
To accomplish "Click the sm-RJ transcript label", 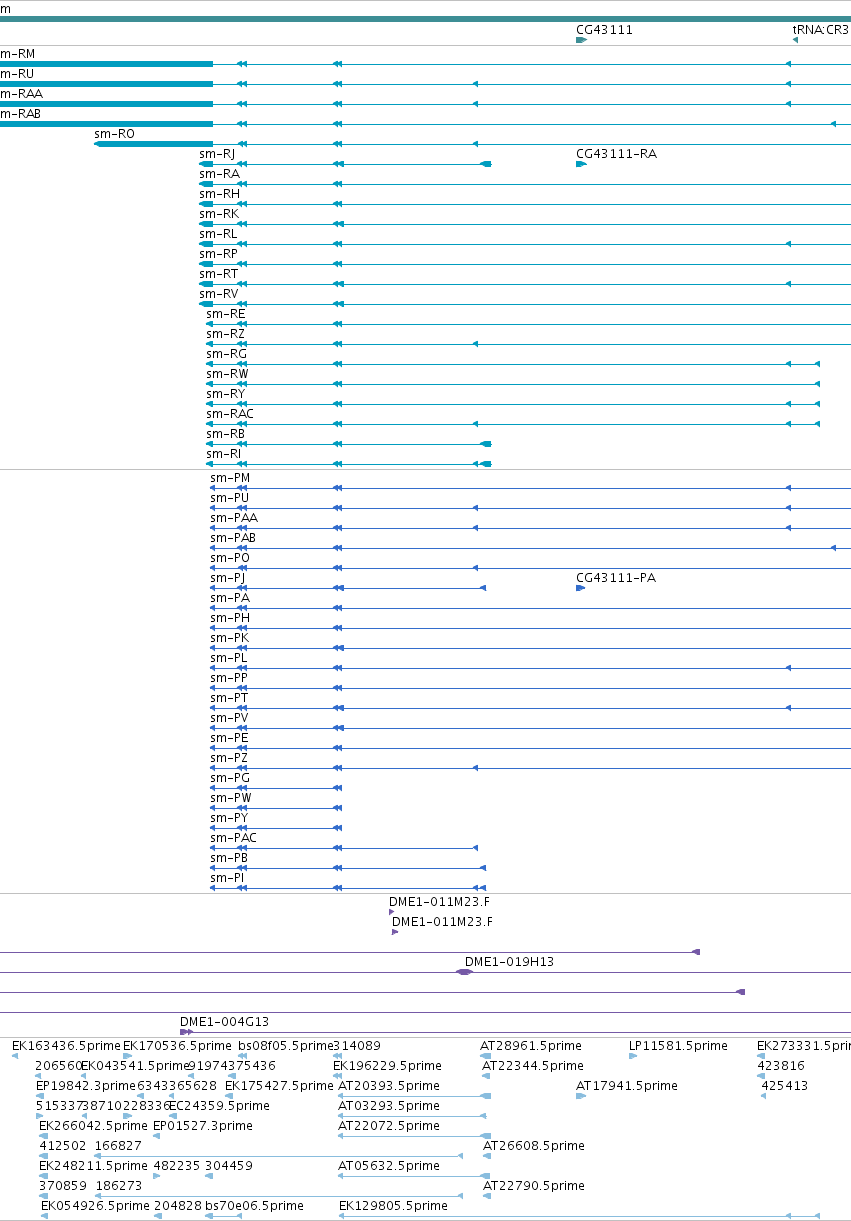I will tap(217, 154).
